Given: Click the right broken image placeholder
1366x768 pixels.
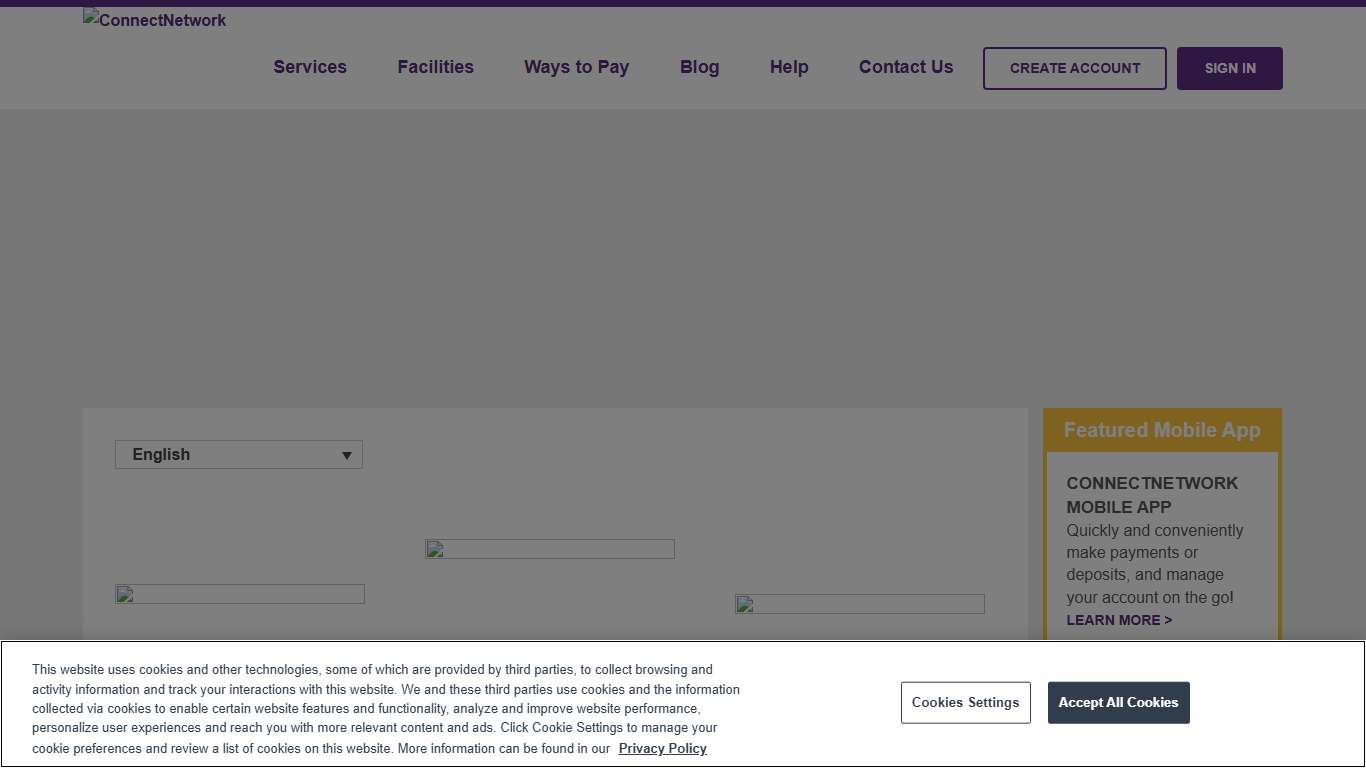Looking at the screenshot, I should click(x=859, y=603).
